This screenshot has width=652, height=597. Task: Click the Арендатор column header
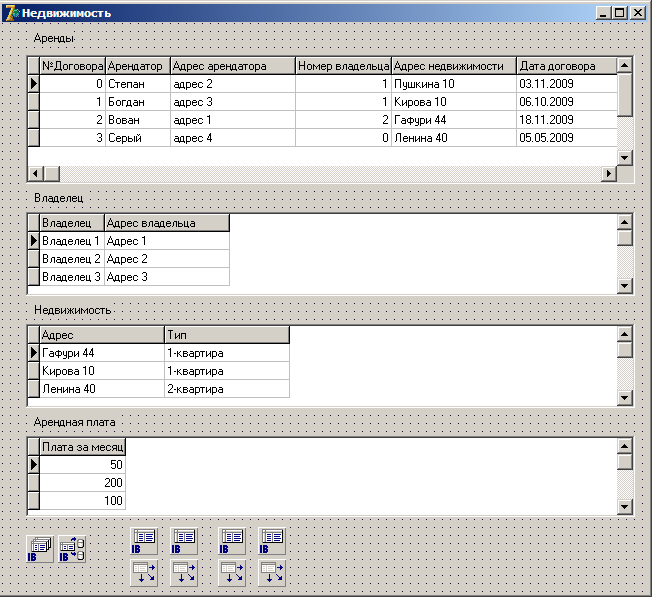click(138, 66)
